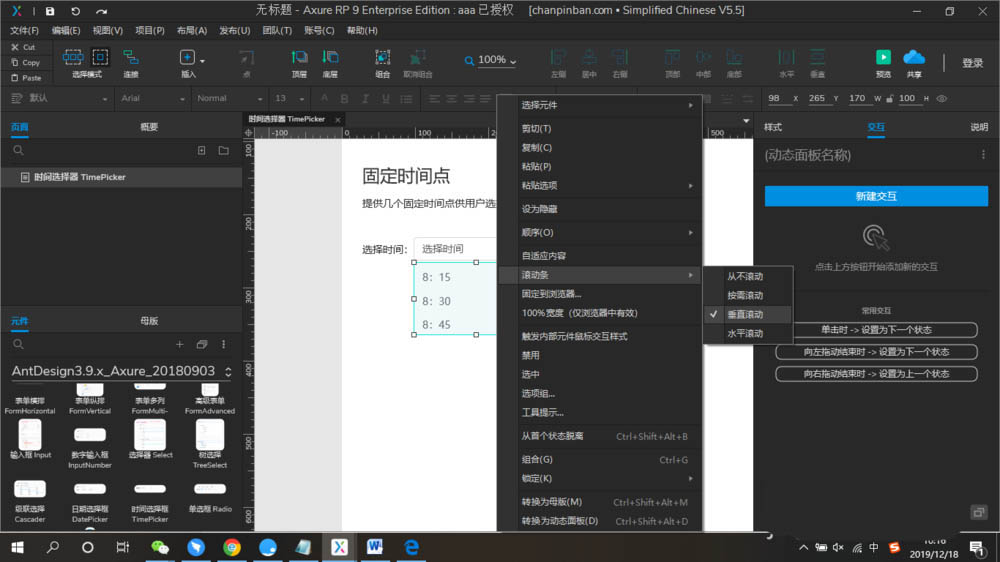Click the Cut toolbar item
1000x562 pixels.
24,47
